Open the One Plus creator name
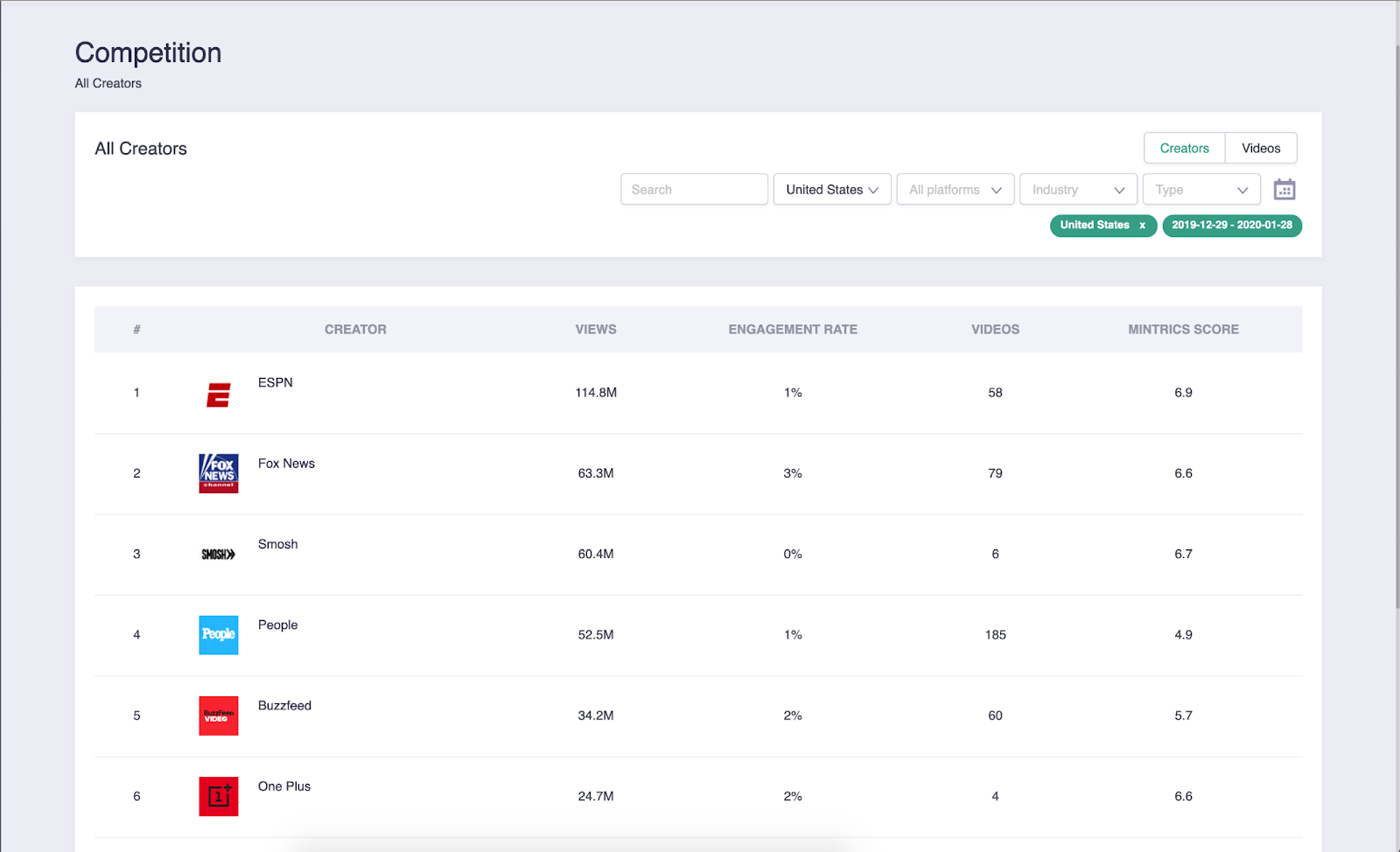 [x=284, y=786]
